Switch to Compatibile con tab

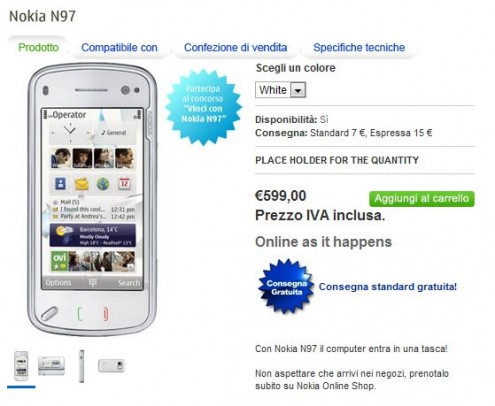click(x=119, y=47)
